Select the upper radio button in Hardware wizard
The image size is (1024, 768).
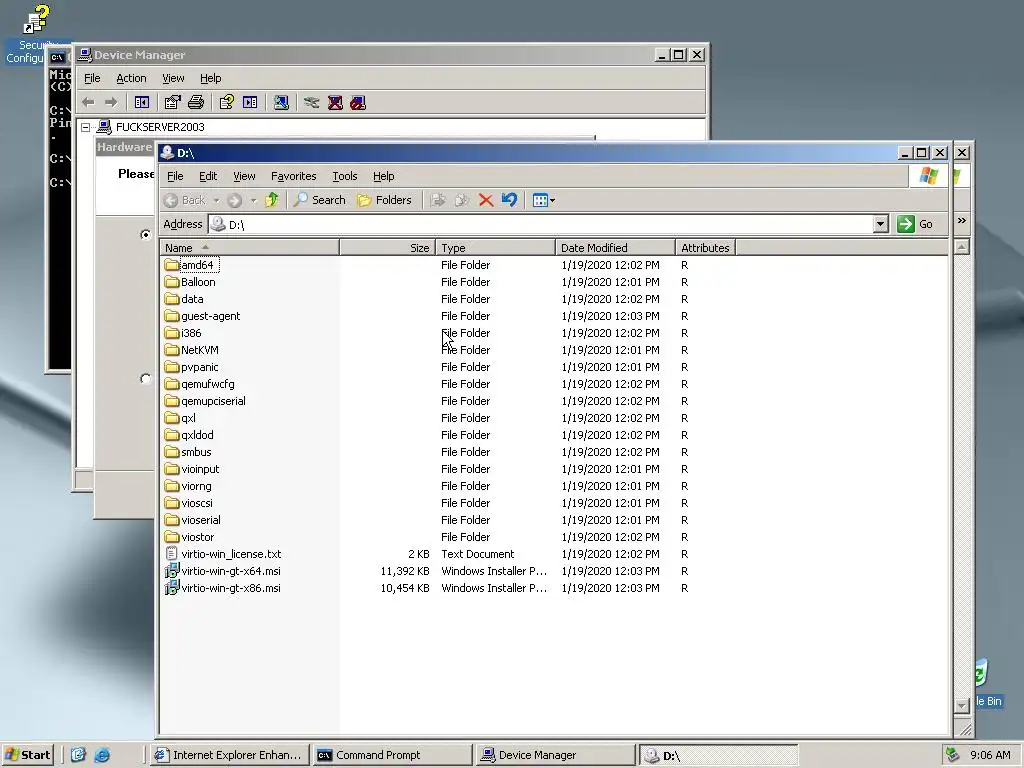pos(146,234)
